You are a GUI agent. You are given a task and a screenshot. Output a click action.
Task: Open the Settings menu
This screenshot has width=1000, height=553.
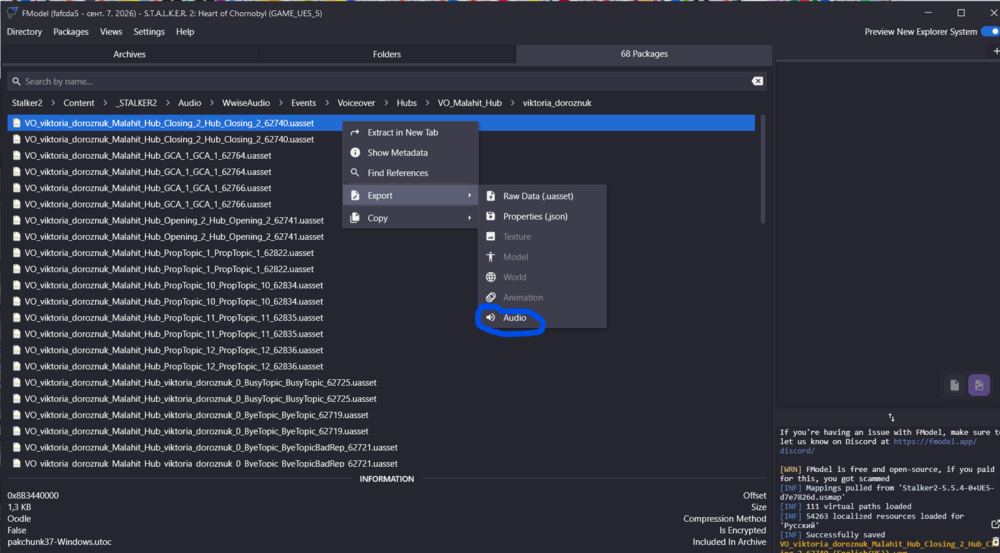(149, 32)
